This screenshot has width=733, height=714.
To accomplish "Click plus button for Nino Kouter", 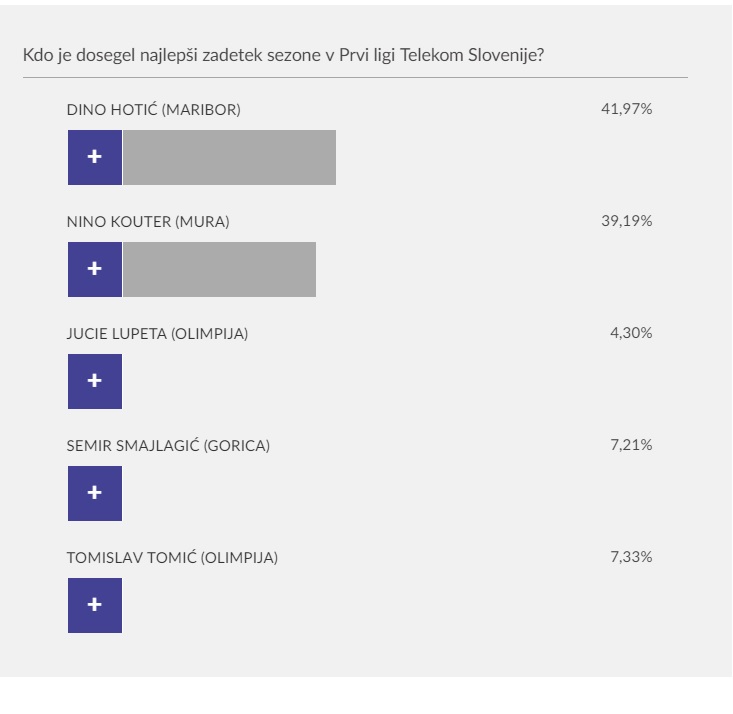I will pos(95,269).
